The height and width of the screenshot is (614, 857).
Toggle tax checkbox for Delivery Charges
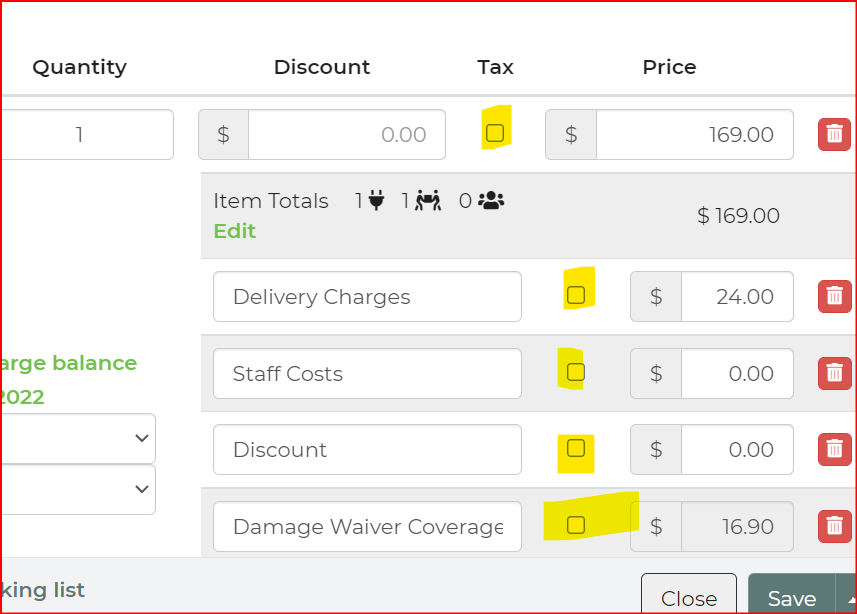576,295
